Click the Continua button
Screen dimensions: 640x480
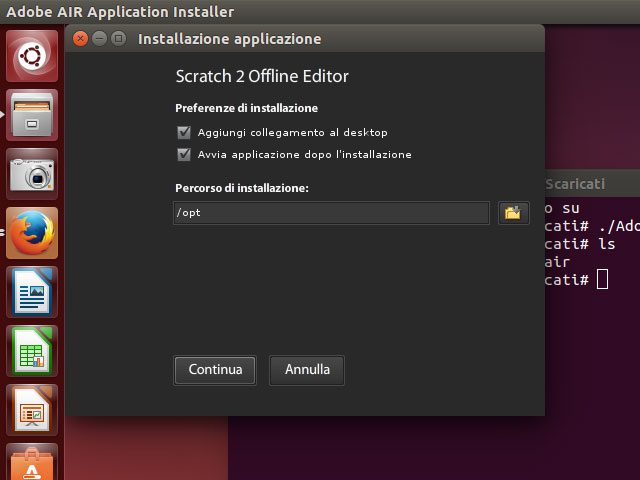(215, 370)
